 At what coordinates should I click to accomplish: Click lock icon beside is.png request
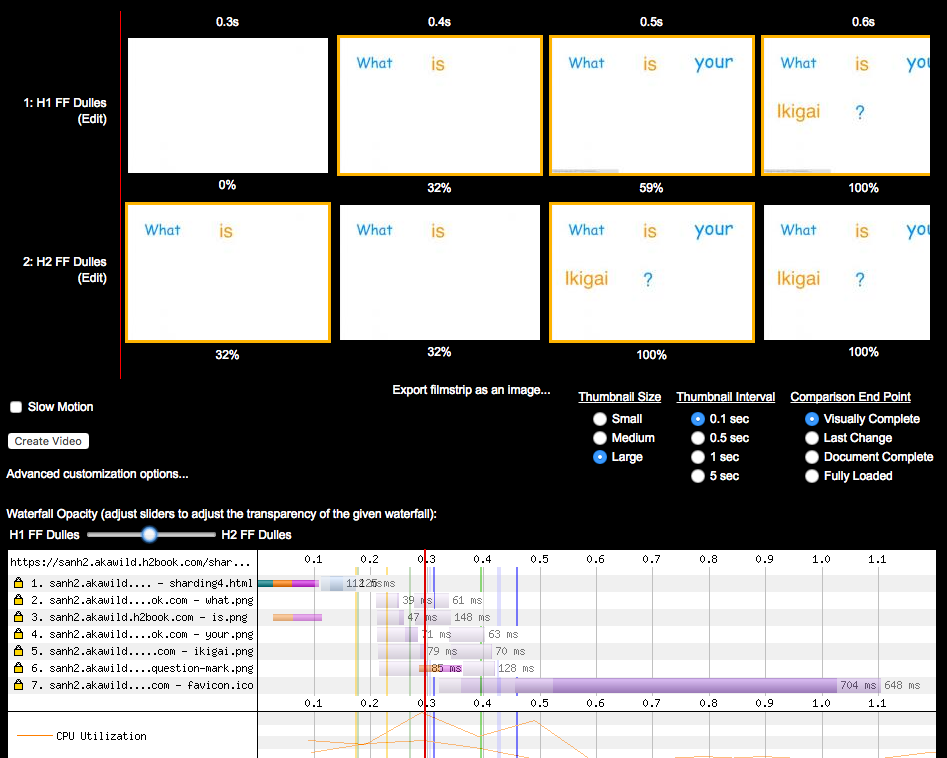click(x=19, y=617)
